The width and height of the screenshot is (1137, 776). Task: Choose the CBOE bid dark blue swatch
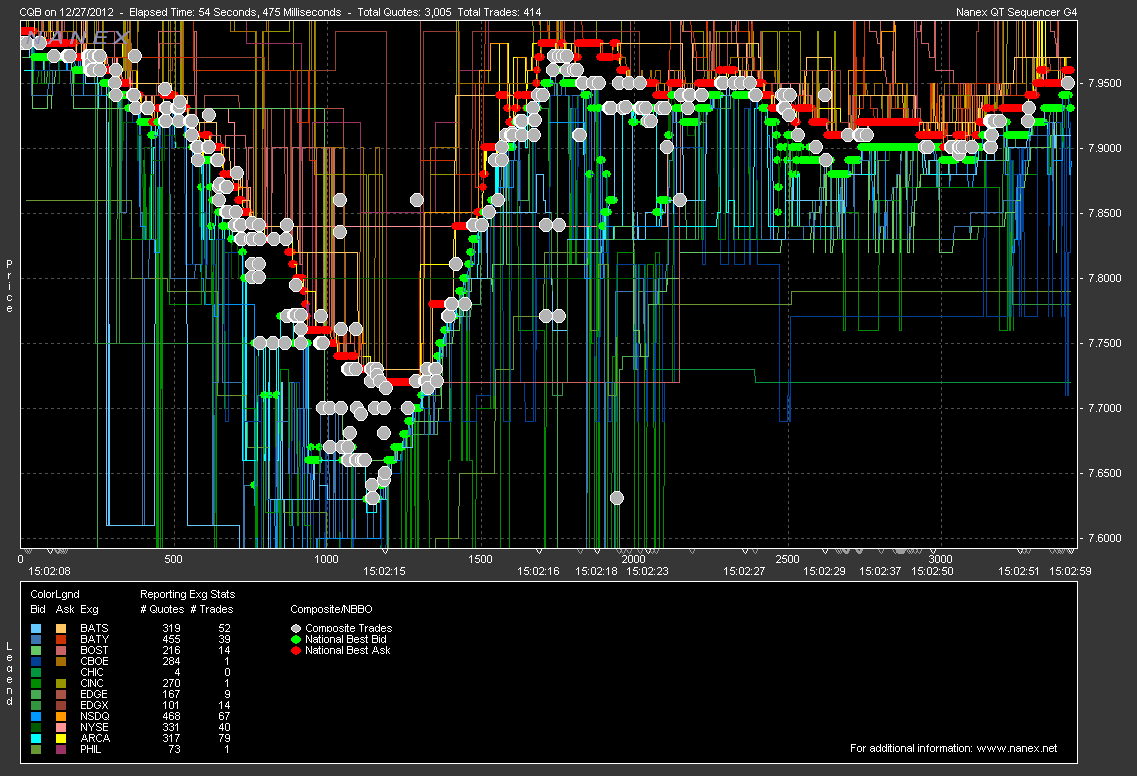tap(36, 661)
